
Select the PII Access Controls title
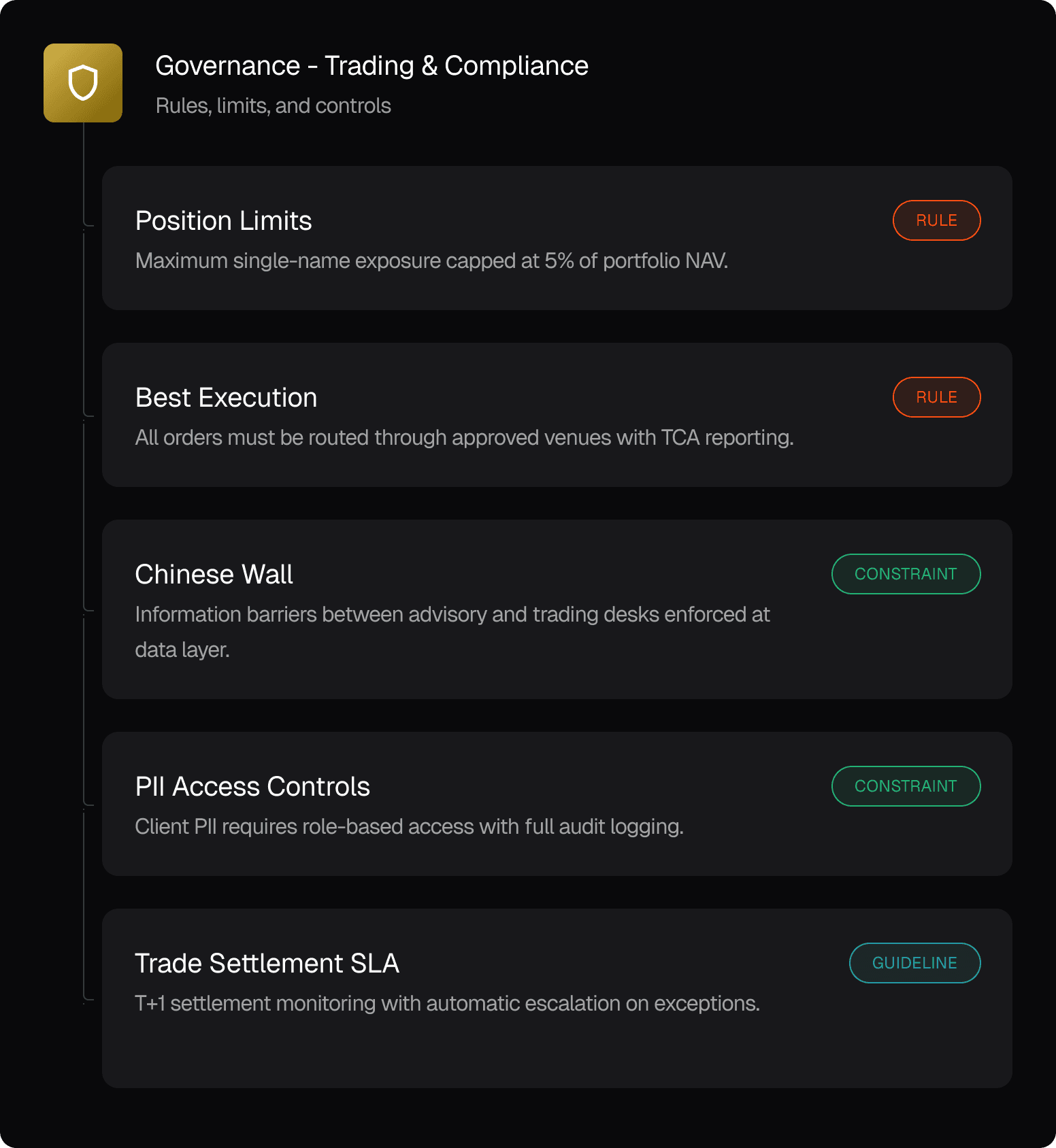coord(252,787)
